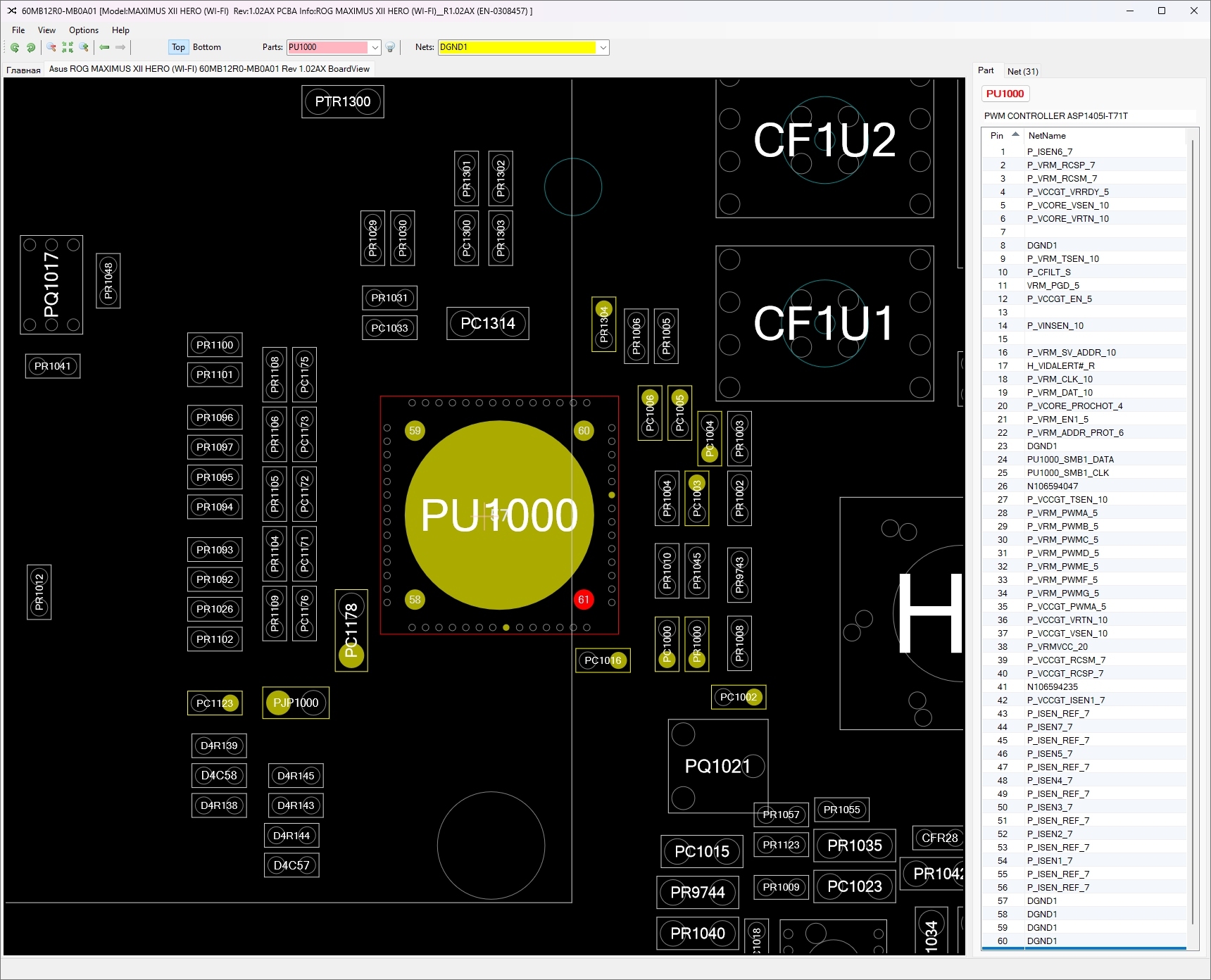Select the PQ1021 component on the board
This screenshot has width=1211, height=980.
point(717,766)
